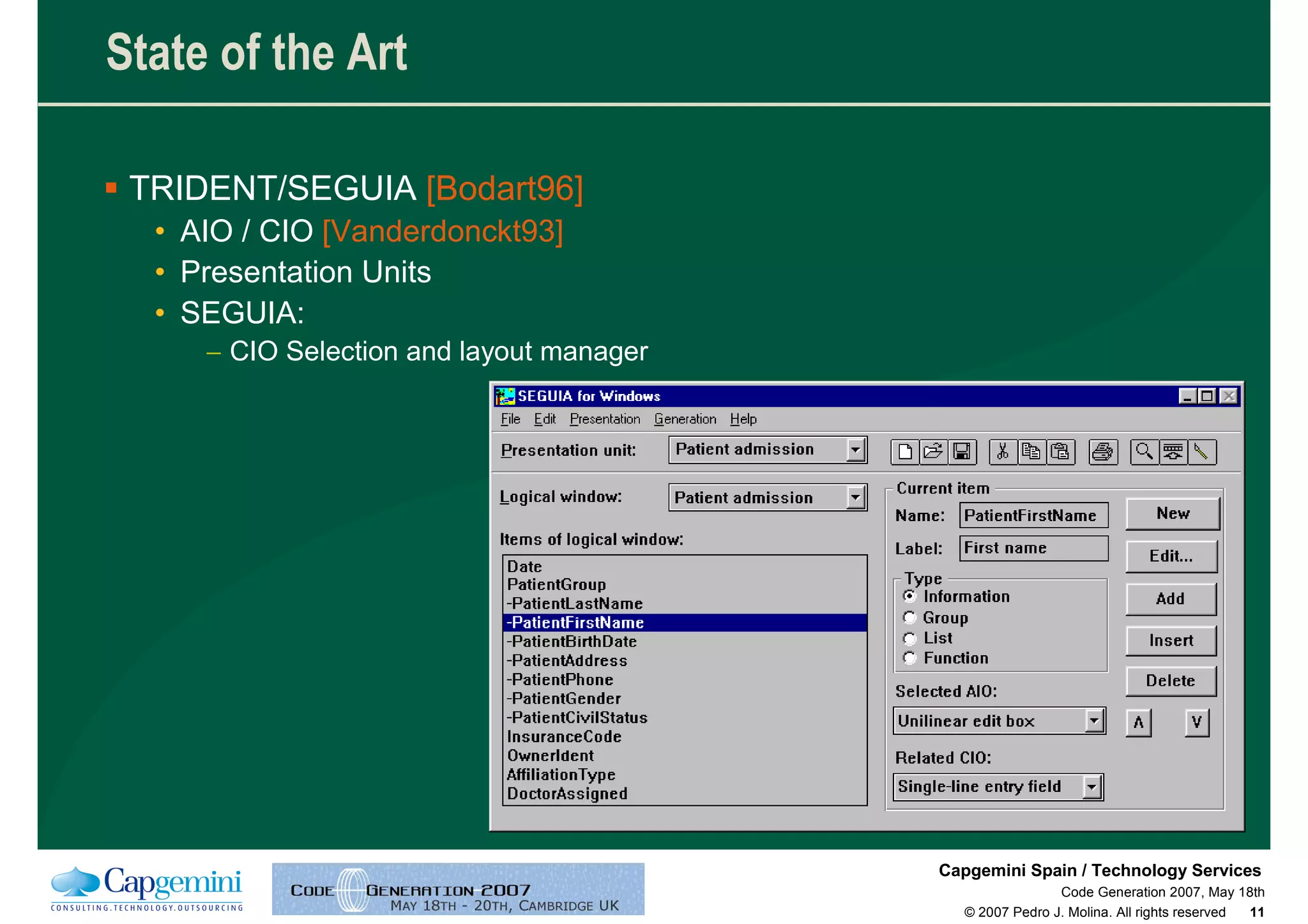Image resolution: width=1308 pixels, height=924 pixels.
Task: Close the SEGUIA for Windows window
Action: (1229, 396)
